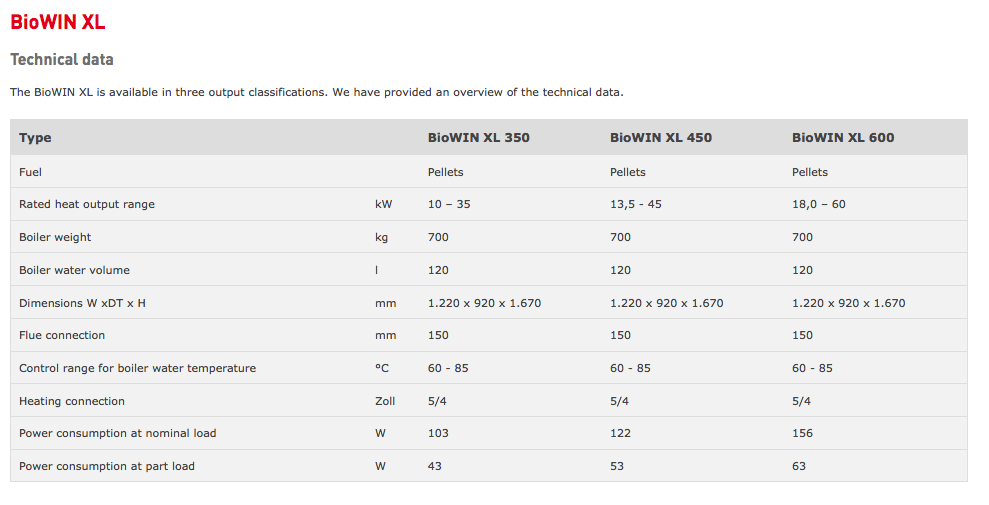Click the 10 – 35 heat output value
Viewport: 989px width, 505px height.
coord(448,204)
